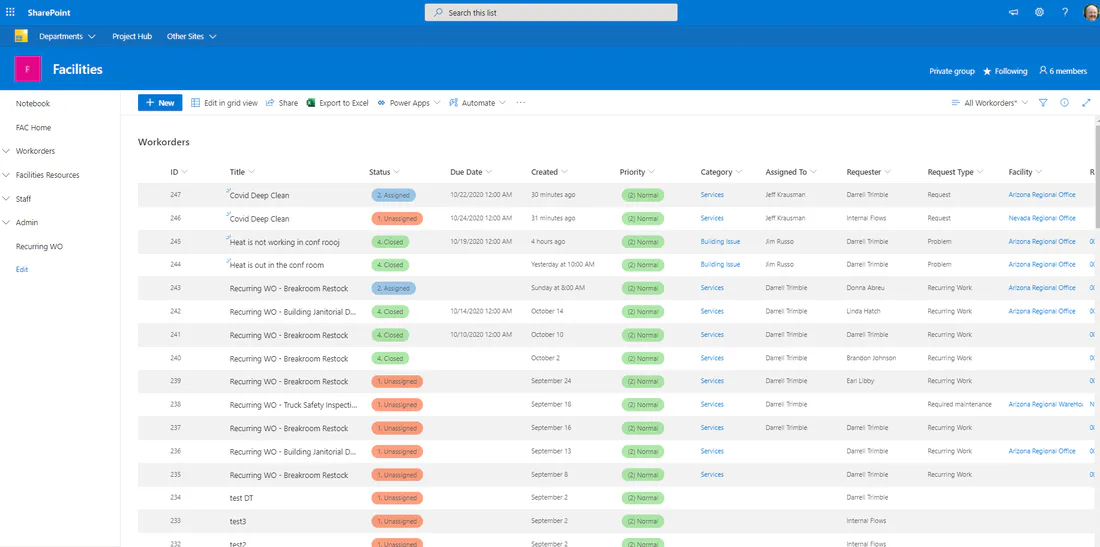Screen dimensions: 1100x547
Task: Click Donna Abreu requester cell
Action: (x=866, y=288)
